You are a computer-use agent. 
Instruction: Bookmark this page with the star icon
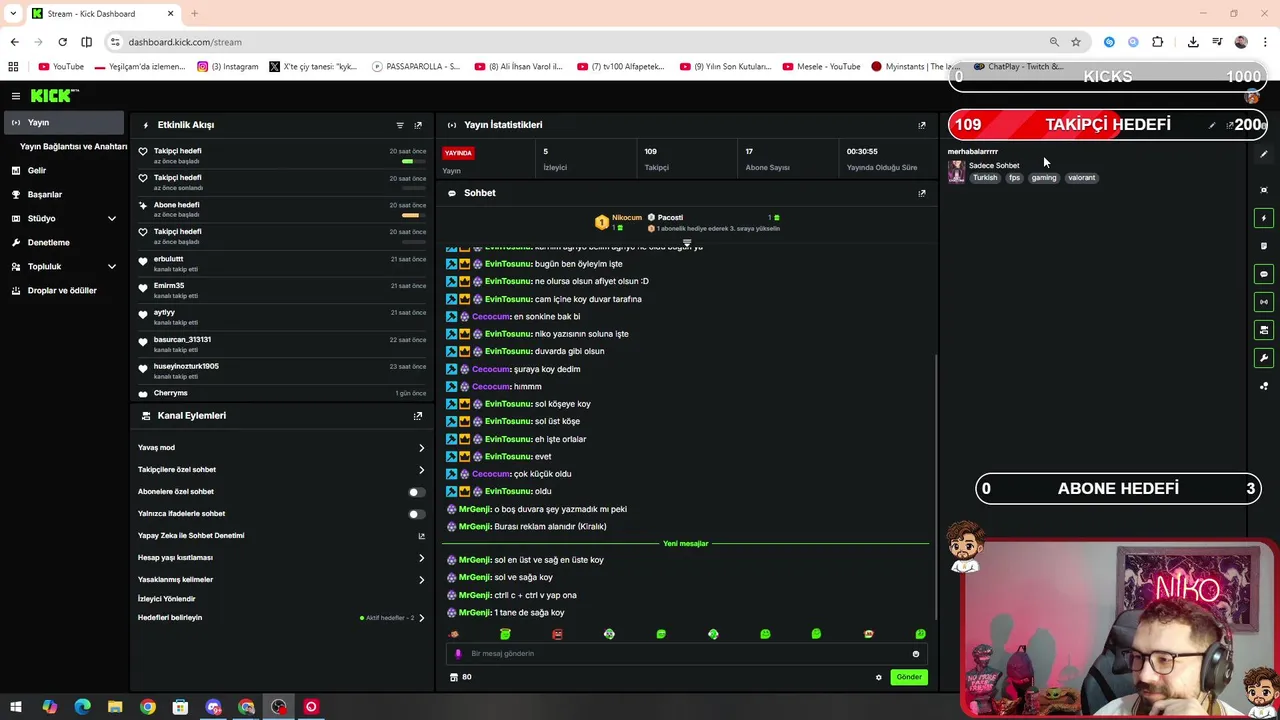click(1076, 42)
